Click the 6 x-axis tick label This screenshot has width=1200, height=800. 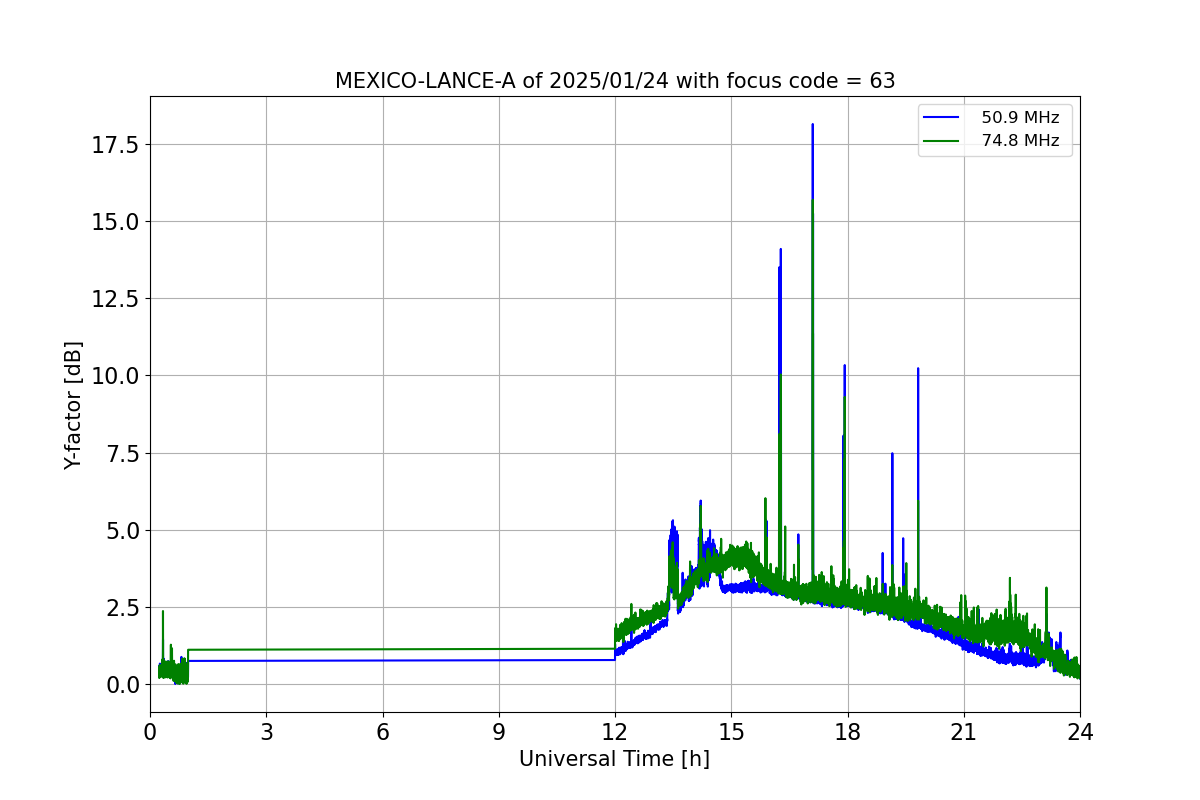pyautogui.click(x=383, y=731)
